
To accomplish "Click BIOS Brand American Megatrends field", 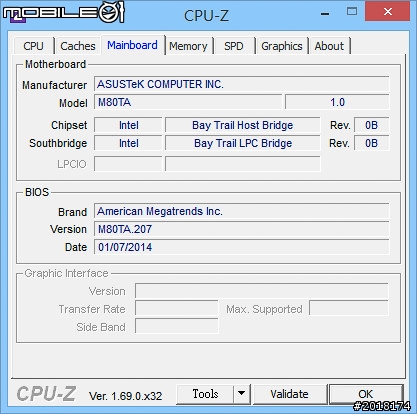I will (241, 211).
